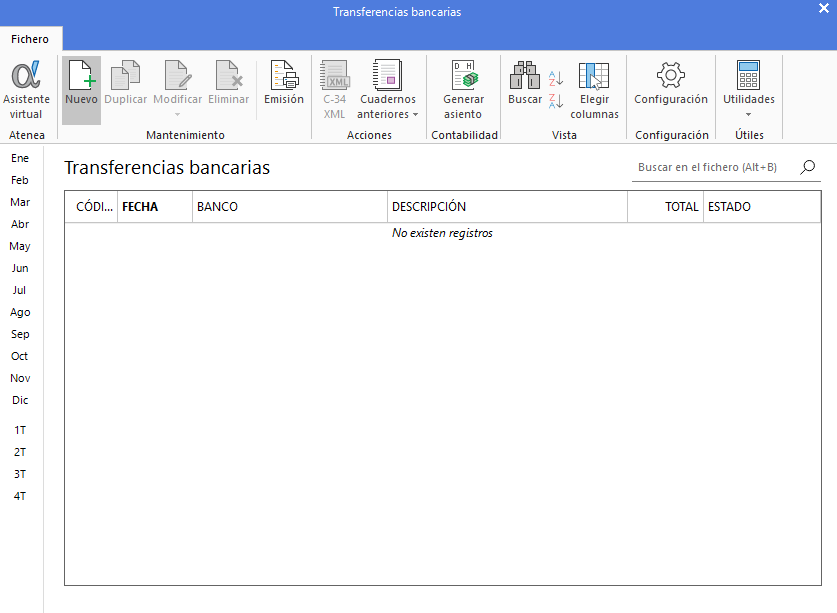Open Elegir columnas icon
The height and width of the screenshot is (613, 837).
pyautogui.click(x=594, y=75)
